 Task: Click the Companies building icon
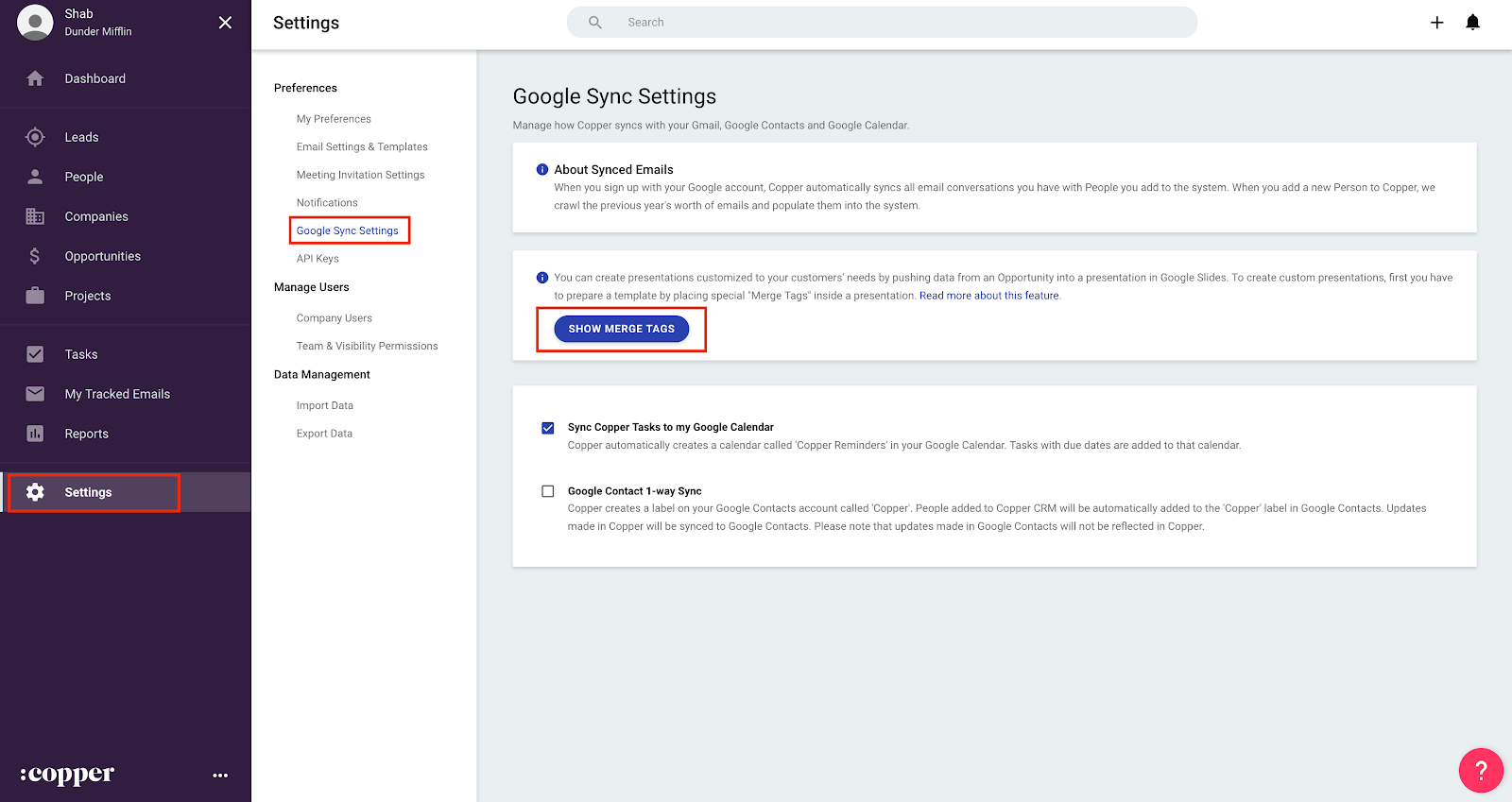(35, 216)
